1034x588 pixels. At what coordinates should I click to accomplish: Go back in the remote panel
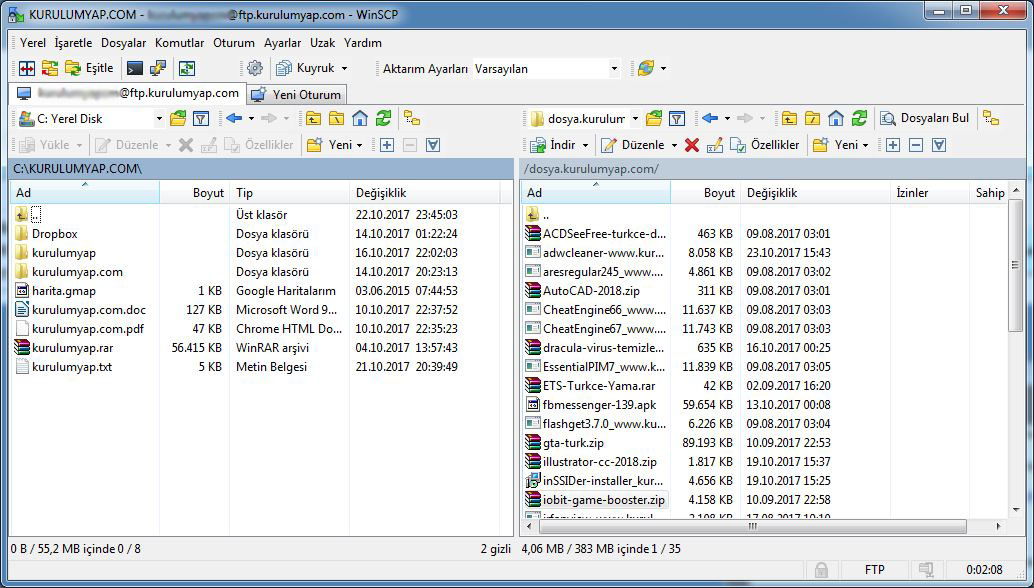point(710,119)
